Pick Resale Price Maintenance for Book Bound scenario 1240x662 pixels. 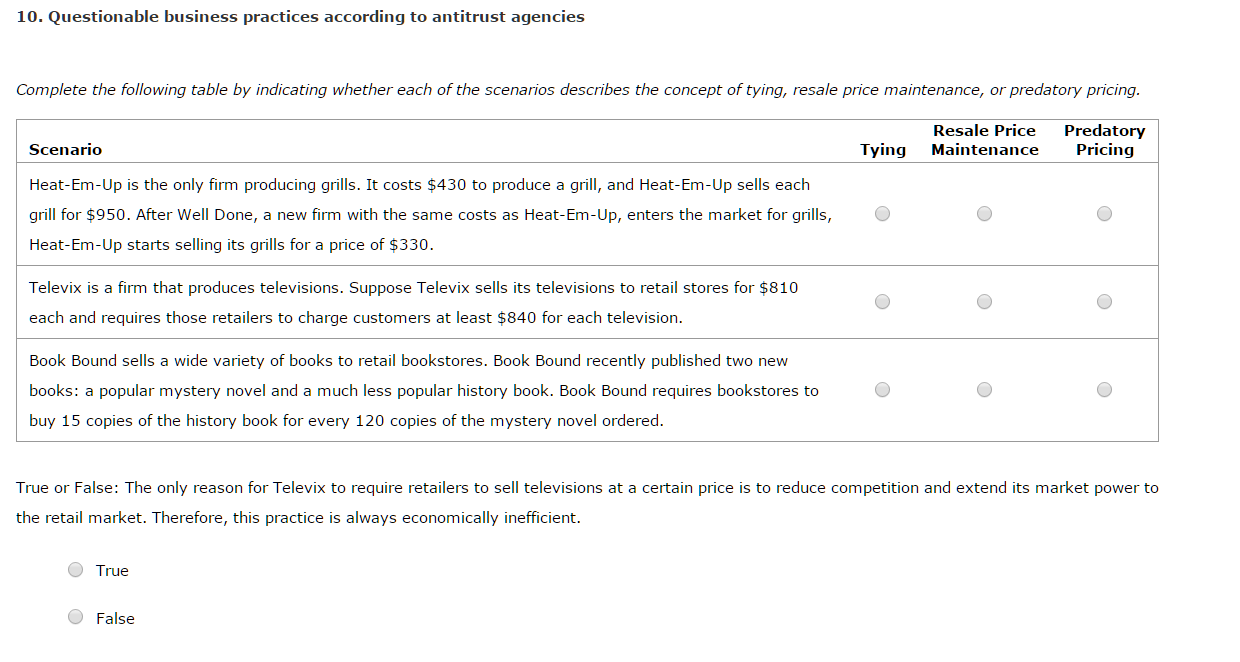tap(984, 389)
